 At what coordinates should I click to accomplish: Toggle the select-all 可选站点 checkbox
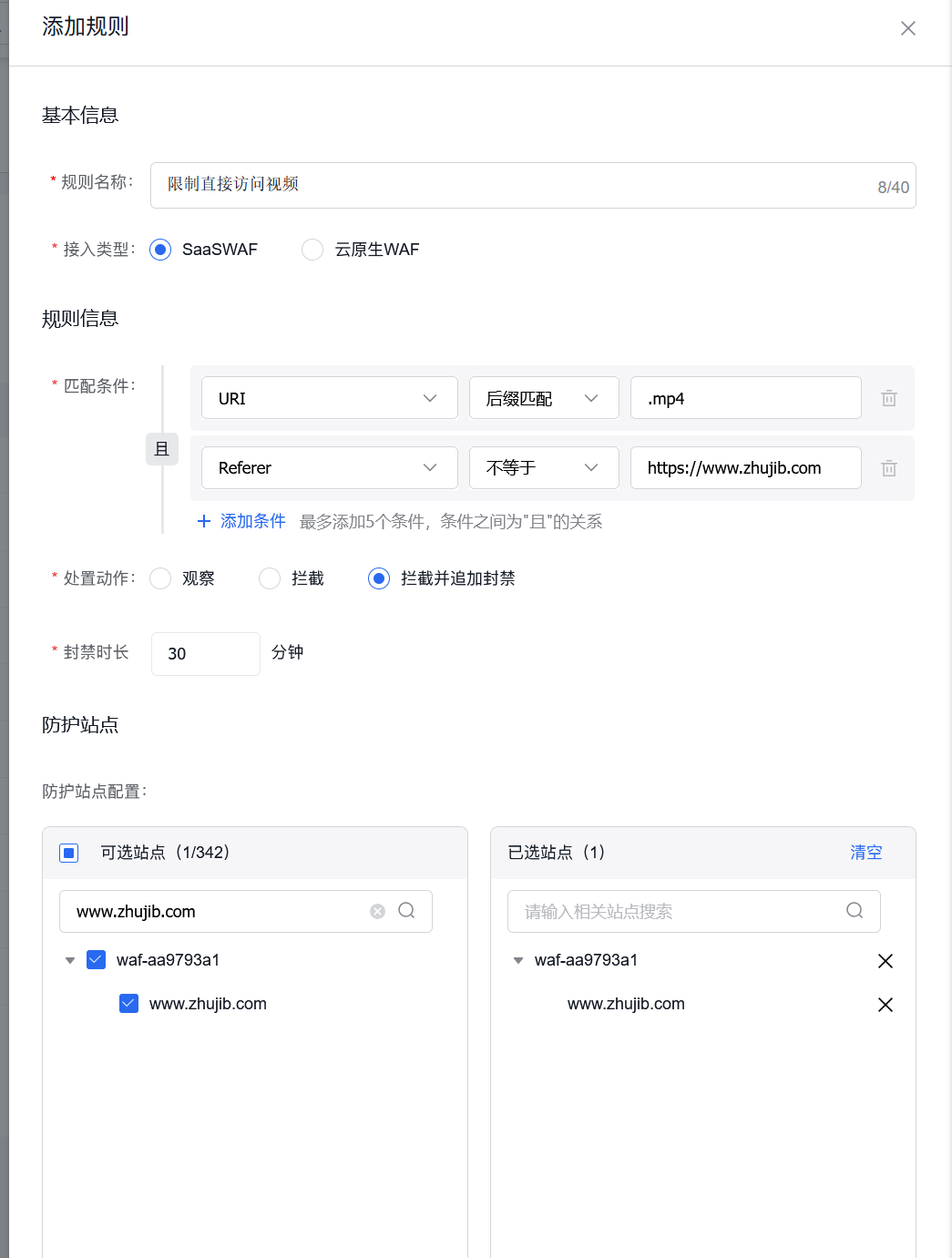pos(68,853)
